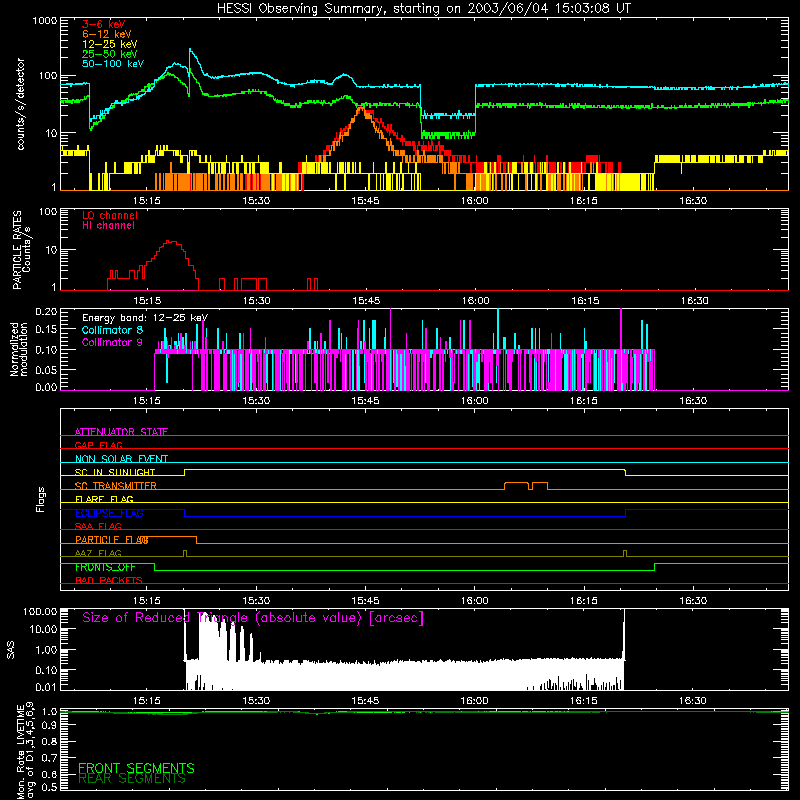
Task: Click the BAD PACKETS flag label
Action: point(109,581)
